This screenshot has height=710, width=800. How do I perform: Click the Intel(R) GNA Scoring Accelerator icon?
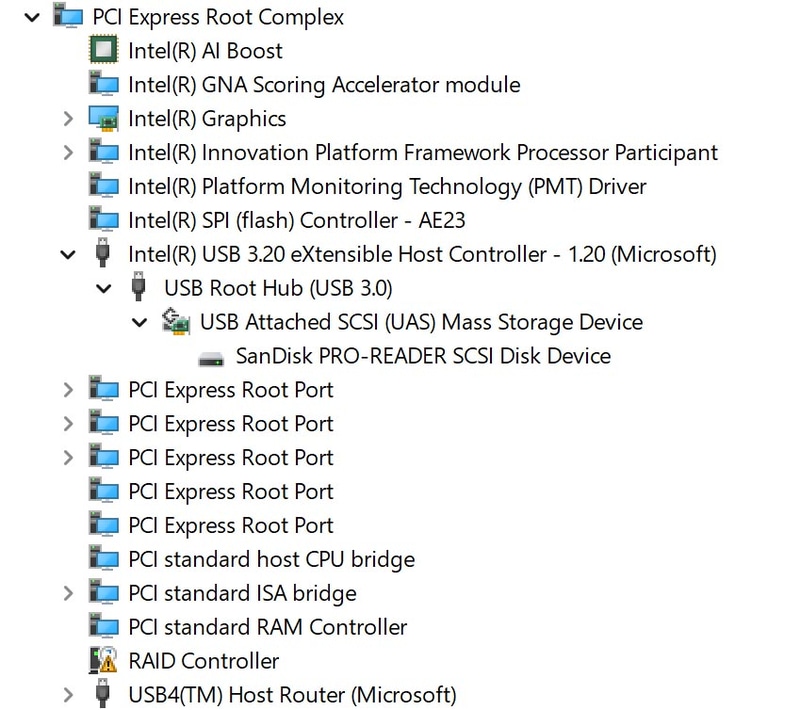click(104, 85)
